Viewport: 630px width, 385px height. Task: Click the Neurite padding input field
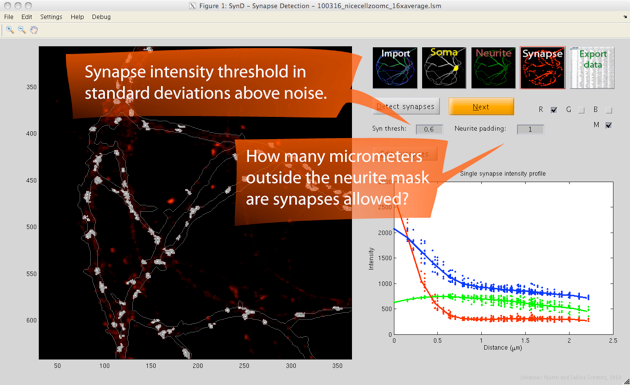click(530, 129)
